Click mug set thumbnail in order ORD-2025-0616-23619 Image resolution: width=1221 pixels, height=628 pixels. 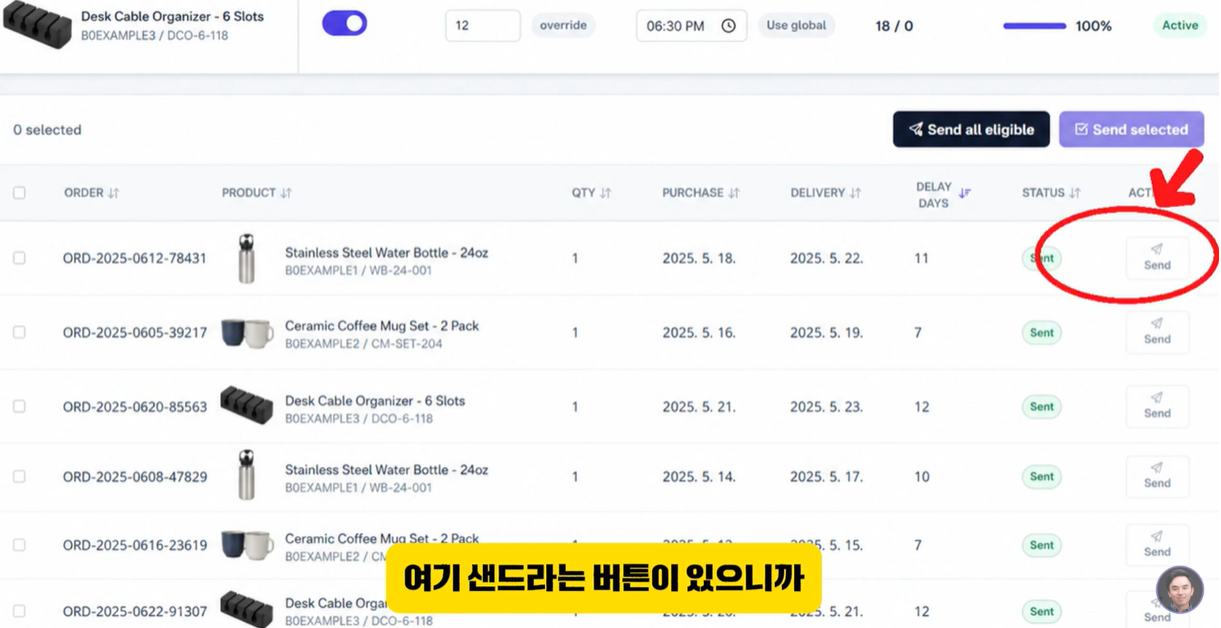point(246,546)
